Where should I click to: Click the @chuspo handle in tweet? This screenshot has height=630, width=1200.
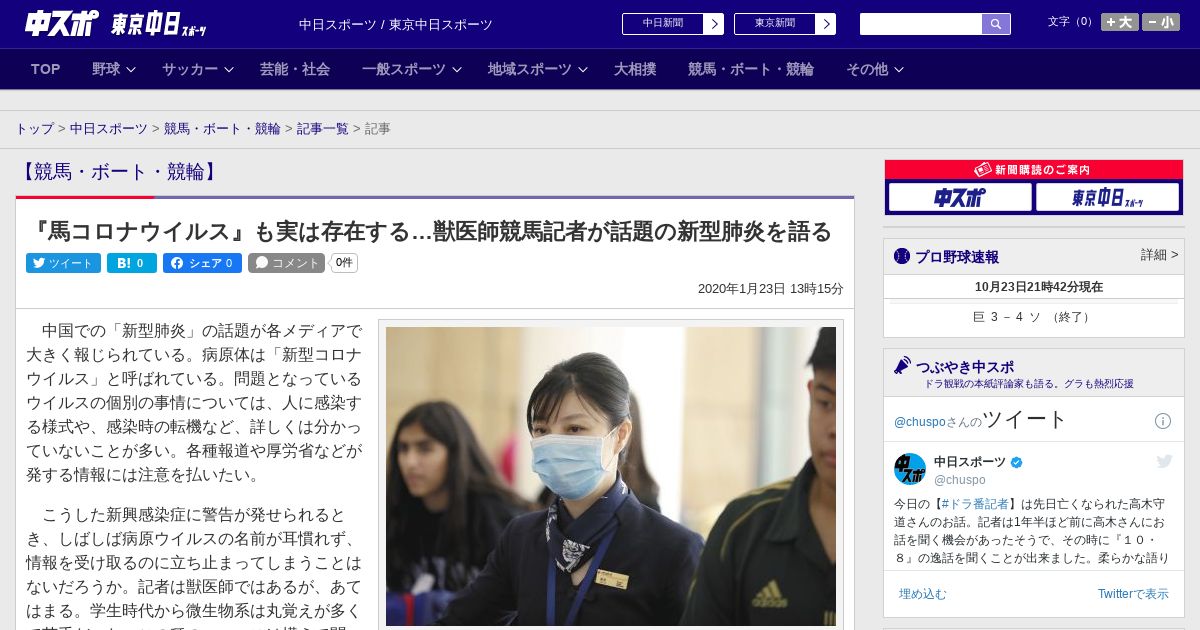(x=960, y=480)
